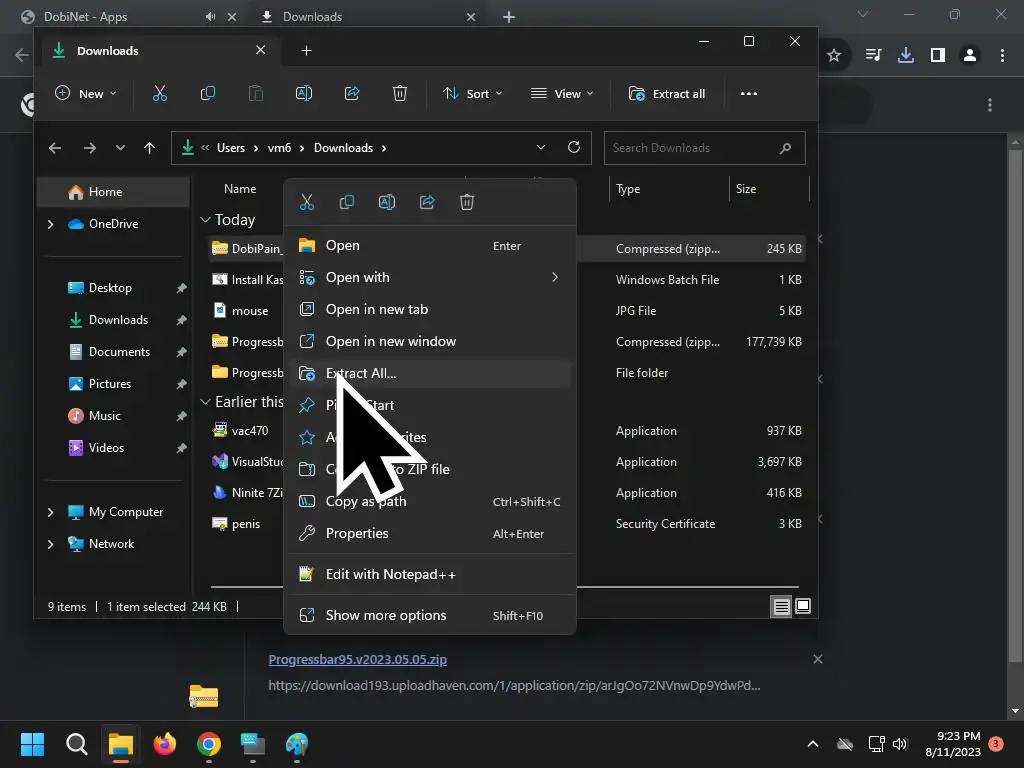Screen dimensions: 1024x768
Task: Navigate back in File Explorer
Action: pos(55,148)
